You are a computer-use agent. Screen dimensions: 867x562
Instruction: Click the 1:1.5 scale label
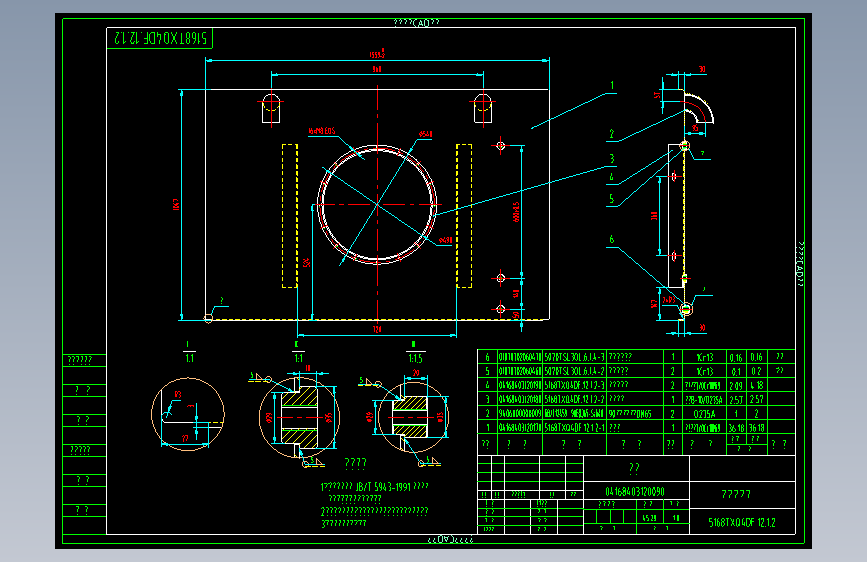415,358
